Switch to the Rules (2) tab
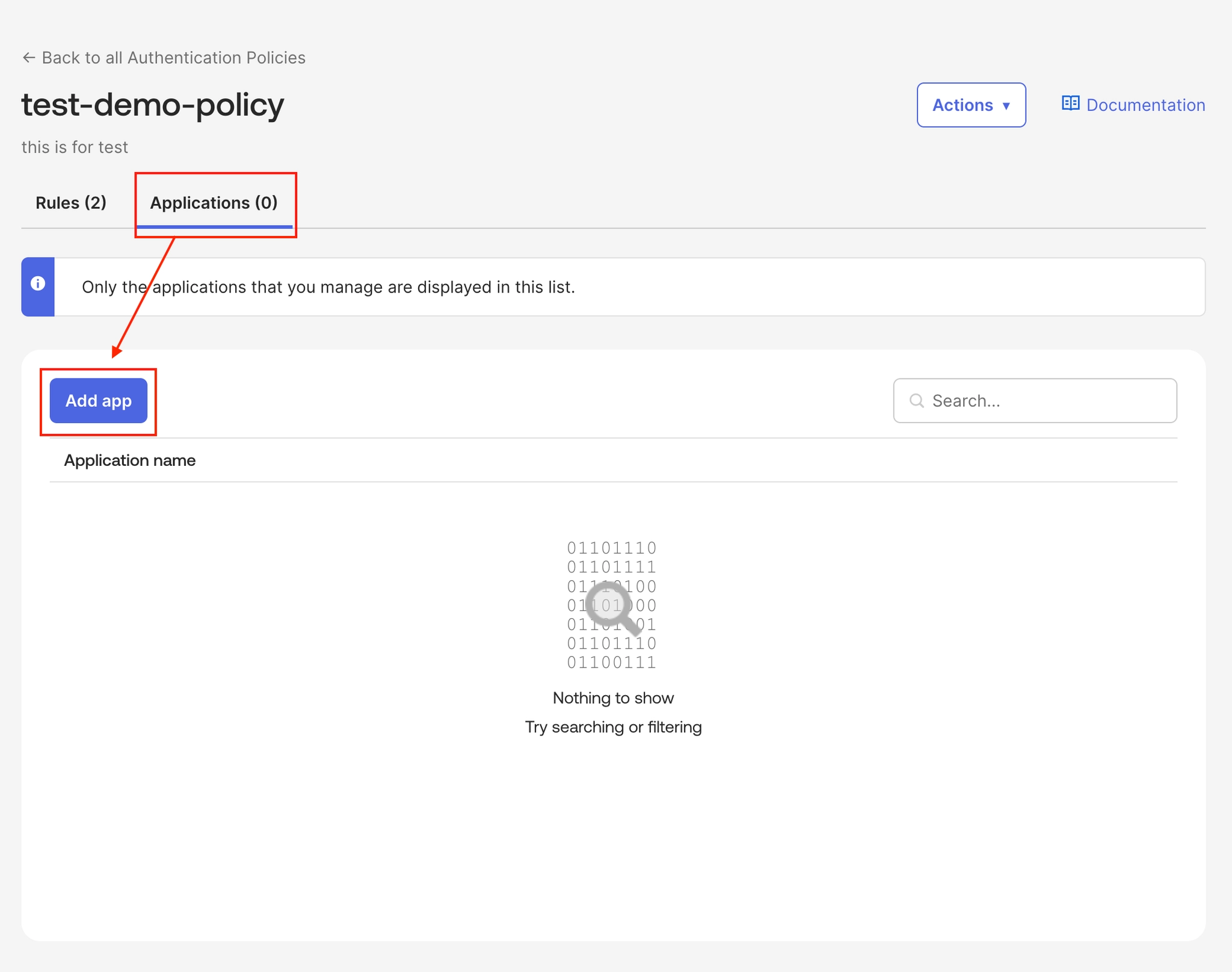Viewport: 1232px width, 972px height. pyautogui.click(x=71, y=203)
